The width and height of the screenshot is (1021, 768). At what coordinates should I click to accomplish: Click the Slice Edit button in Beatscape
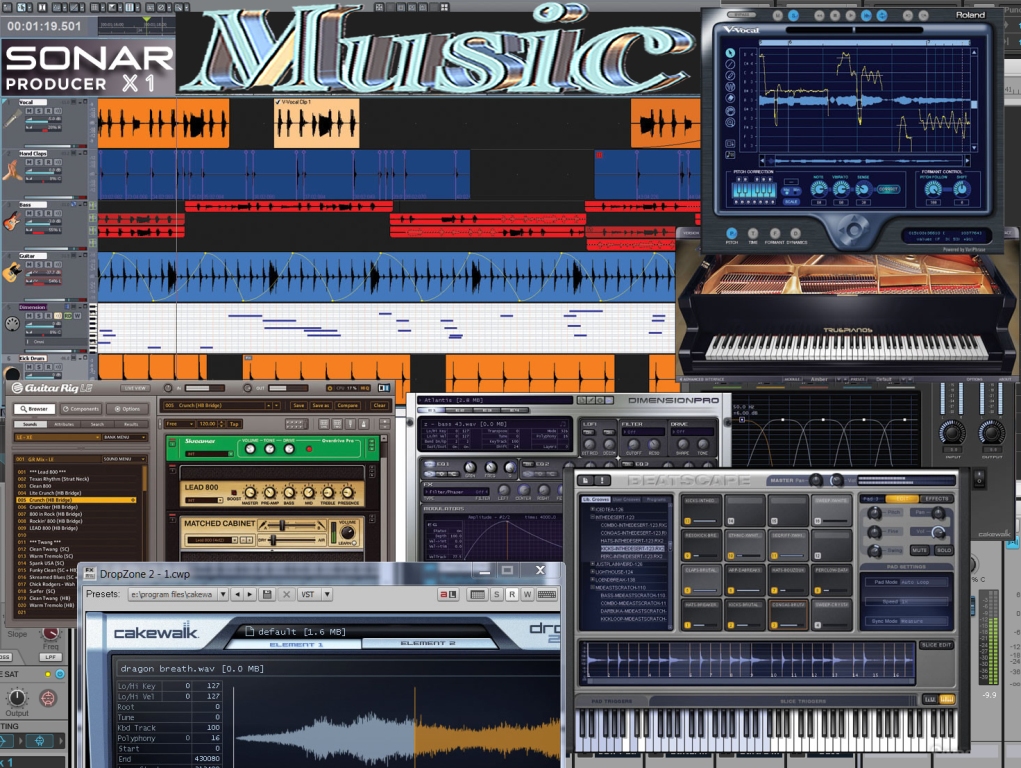936,645
